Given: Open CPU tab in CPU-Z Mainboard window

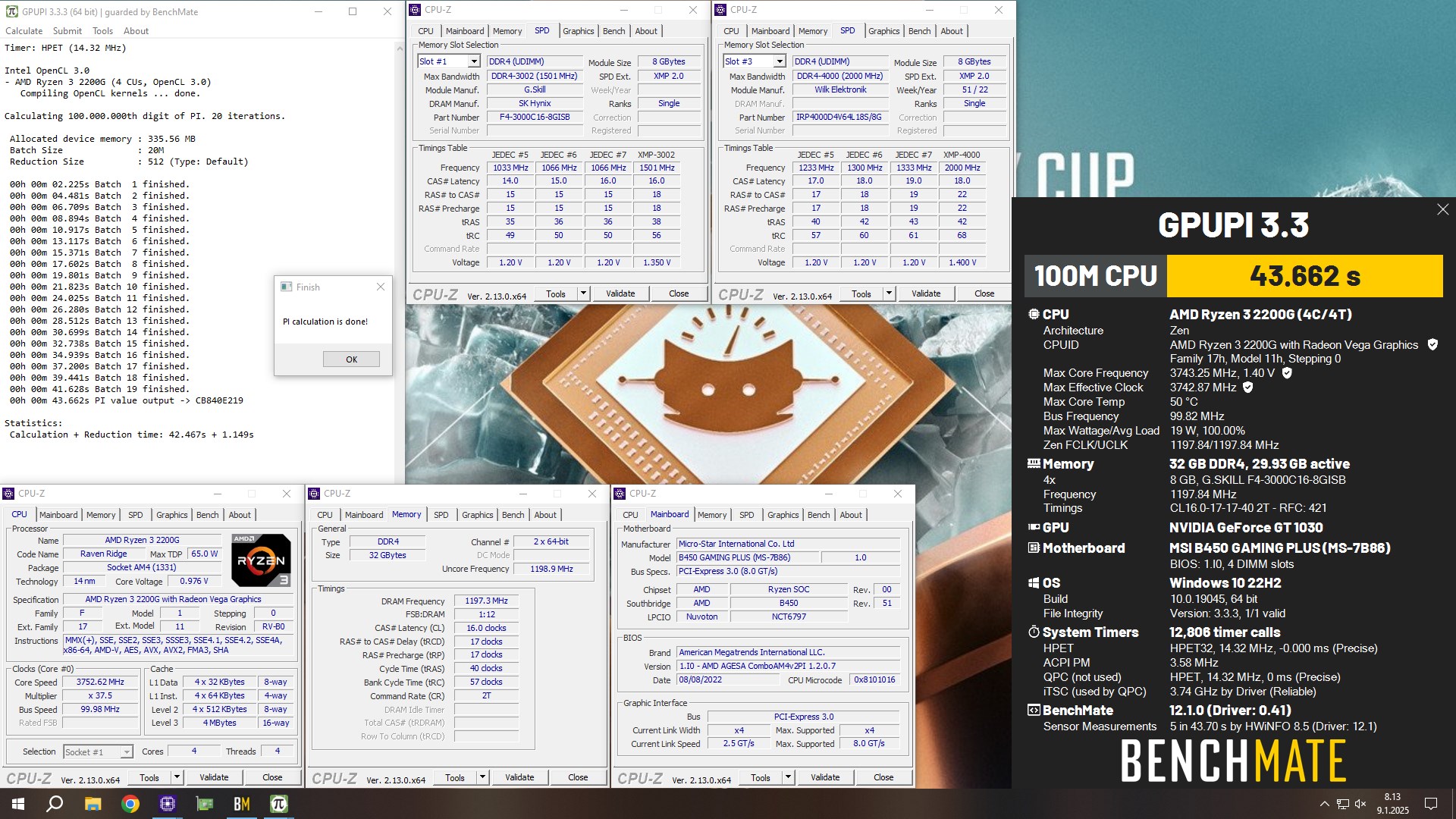Looking at the screenshot, I should pyautogui.click(x=630, y=515).
